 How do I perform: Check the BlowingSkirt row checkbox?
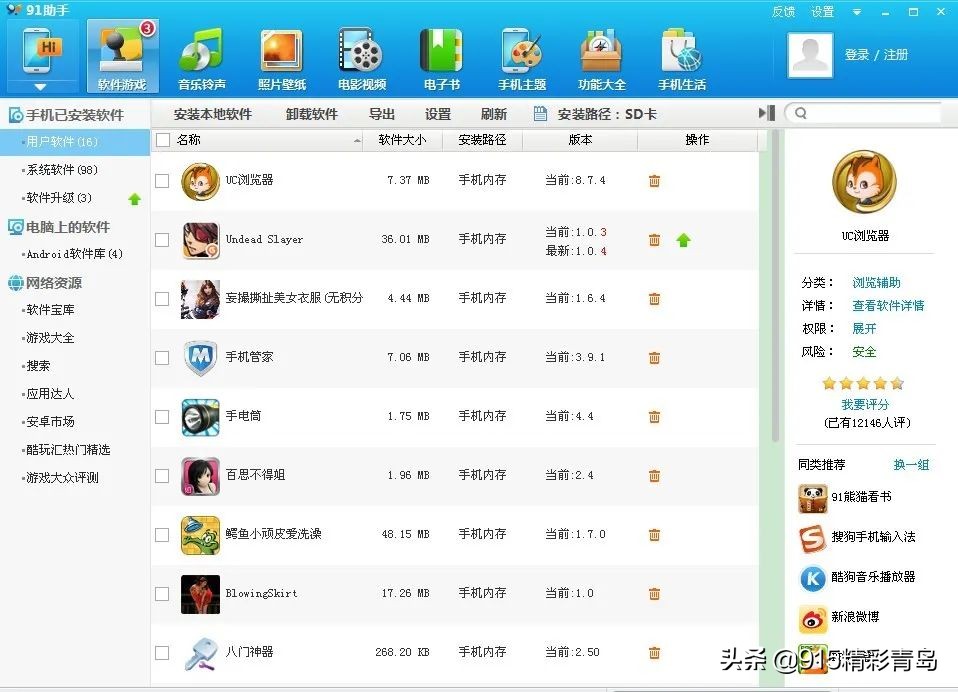point(162,594)
